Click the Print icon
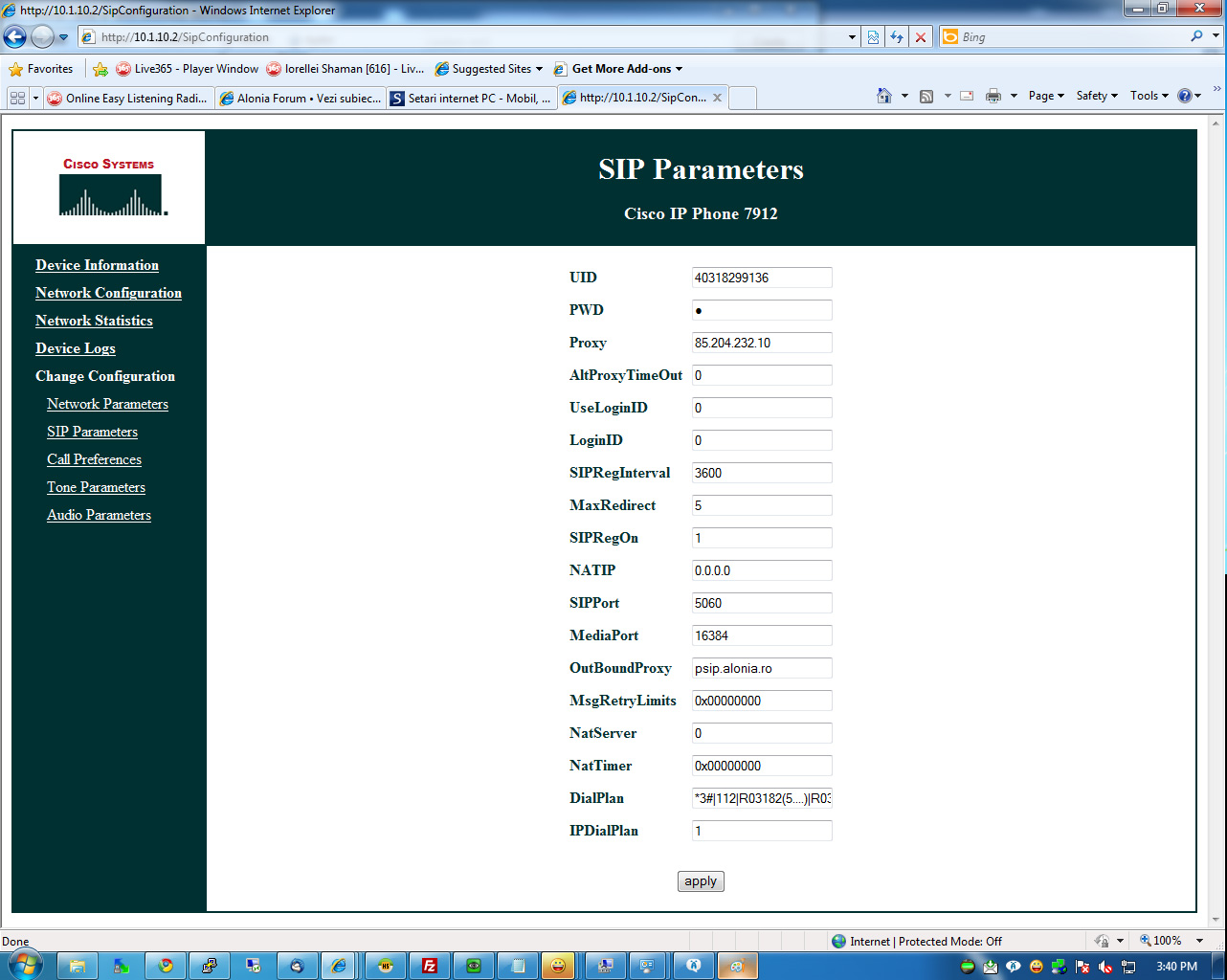Image resolution: width=1227 pixels, height=980 pixels. pos(993,96)
